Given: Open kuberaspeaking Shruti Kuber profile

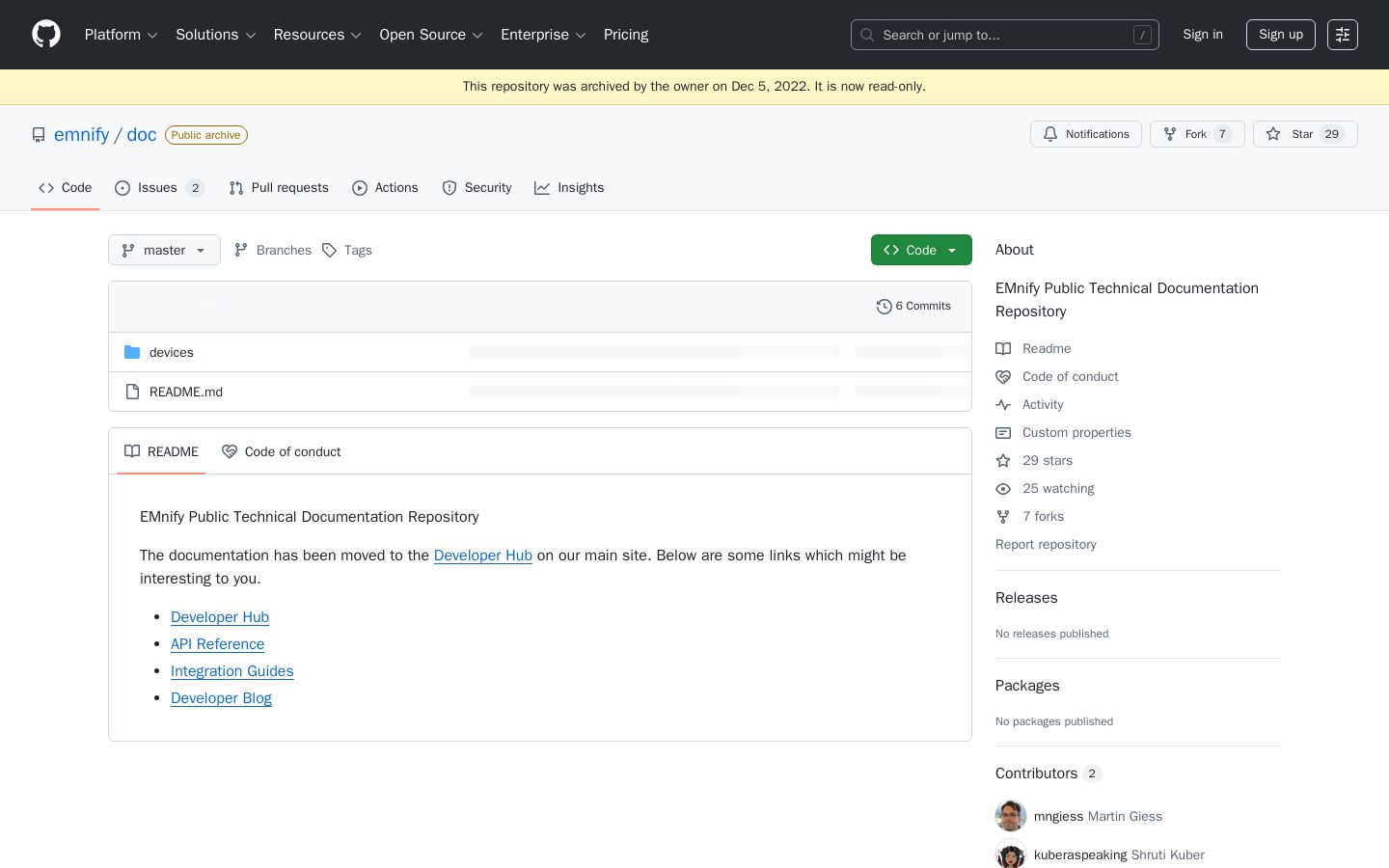Looking at the screenshot, I should 1119,854.
